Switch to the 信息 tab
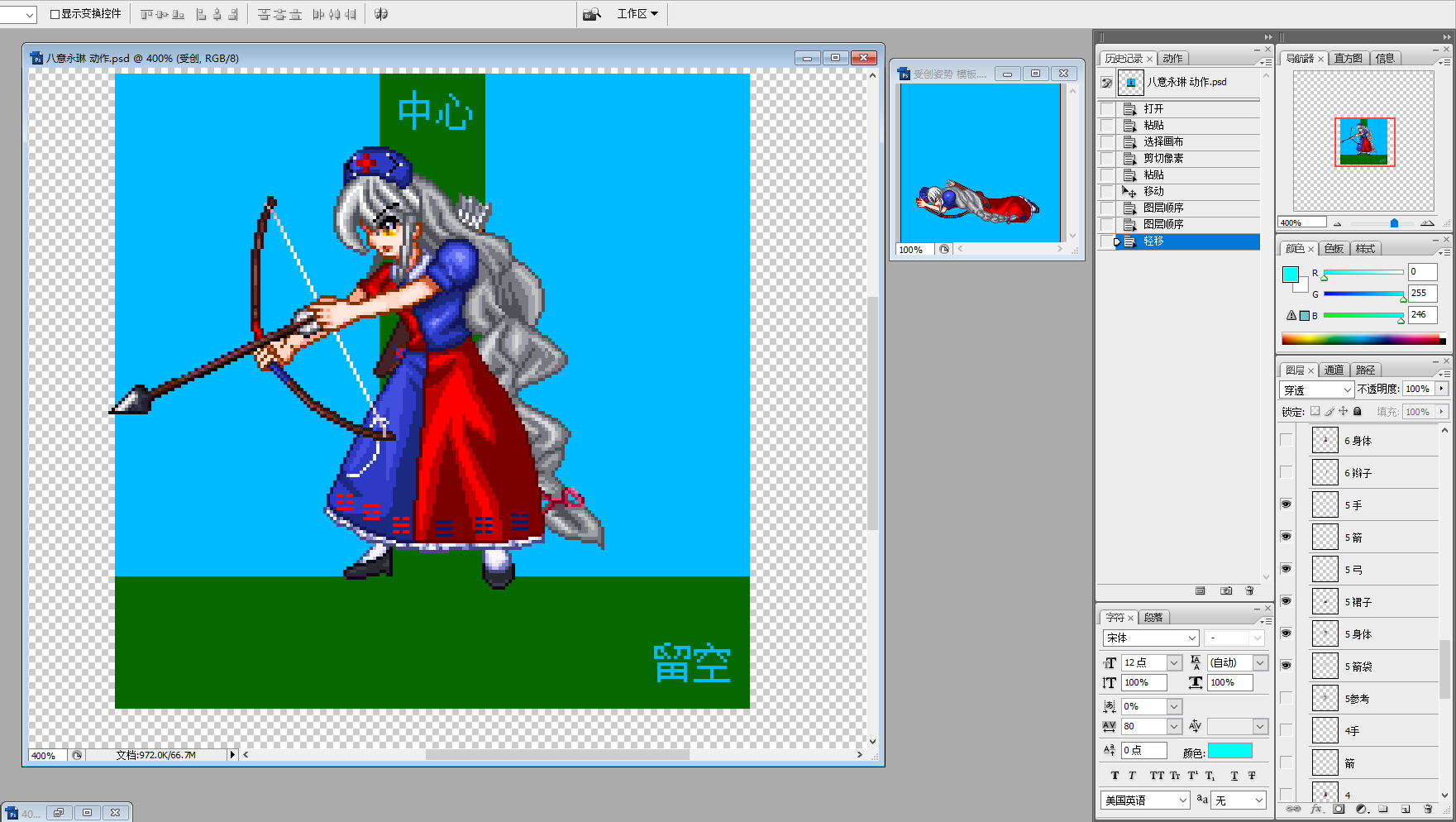Screen dimensions: 1456x822 [1385, 59]
